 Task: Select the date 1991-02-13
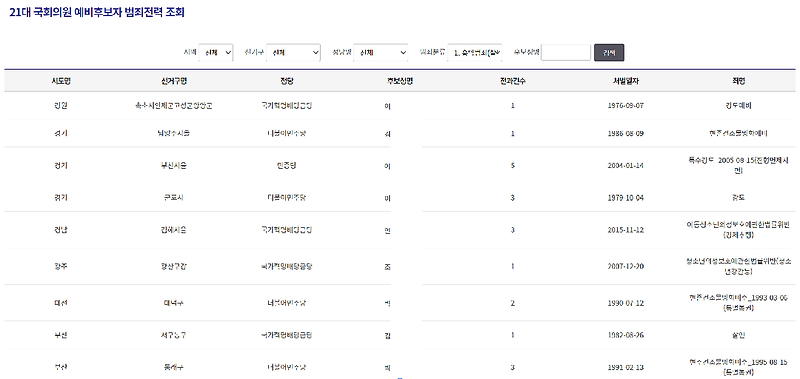click(x=626, y=367)
